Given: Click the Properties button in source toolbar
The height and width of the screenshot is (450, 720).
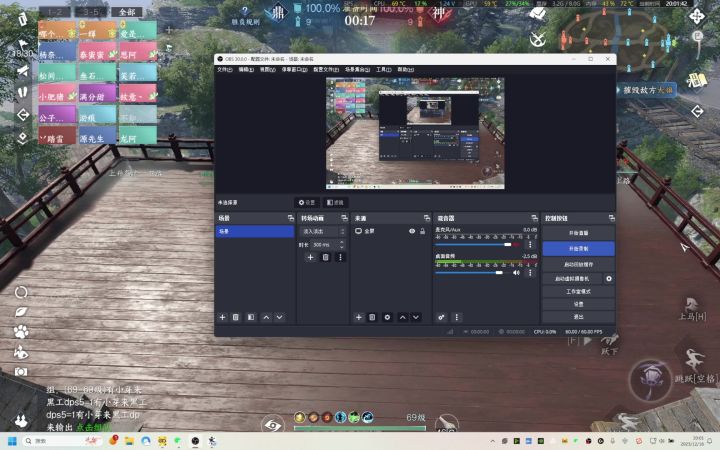Looking at the screenshot, I should [307, 202].
